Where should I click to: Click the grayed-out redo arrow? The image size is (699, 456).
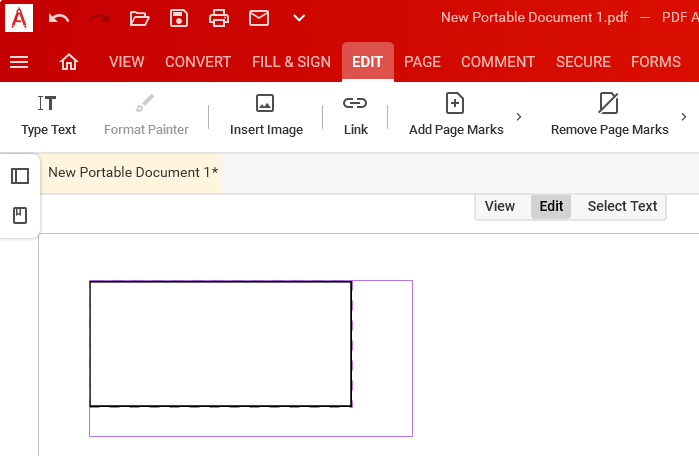[x=99, y=18]
